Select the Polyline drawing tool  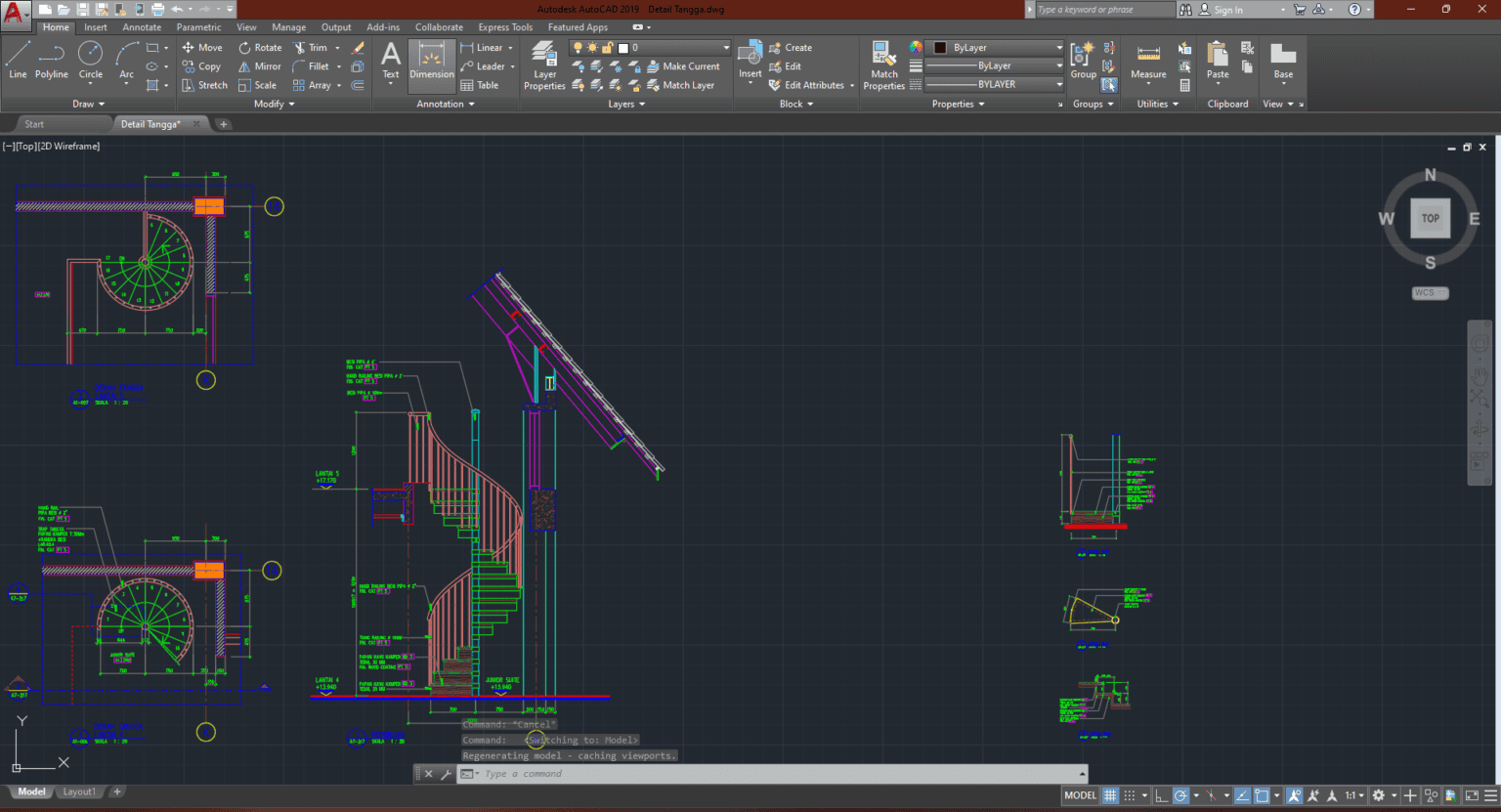pyautogui.click(x=51, y=65)
